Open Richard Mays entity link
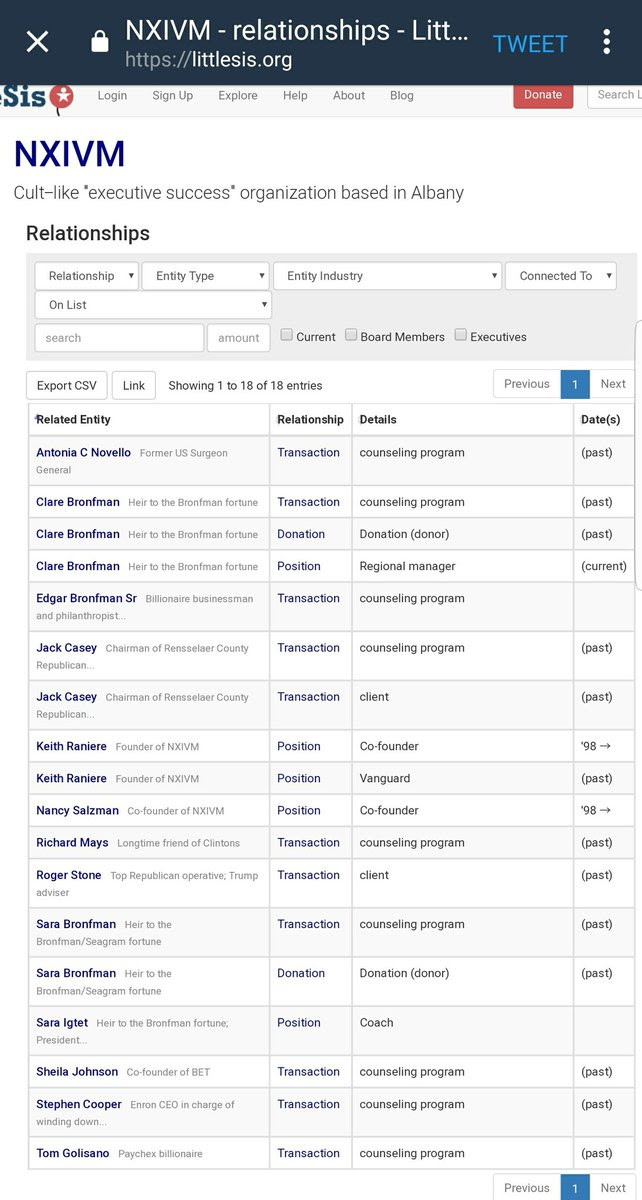 click(x=72, y=843)
